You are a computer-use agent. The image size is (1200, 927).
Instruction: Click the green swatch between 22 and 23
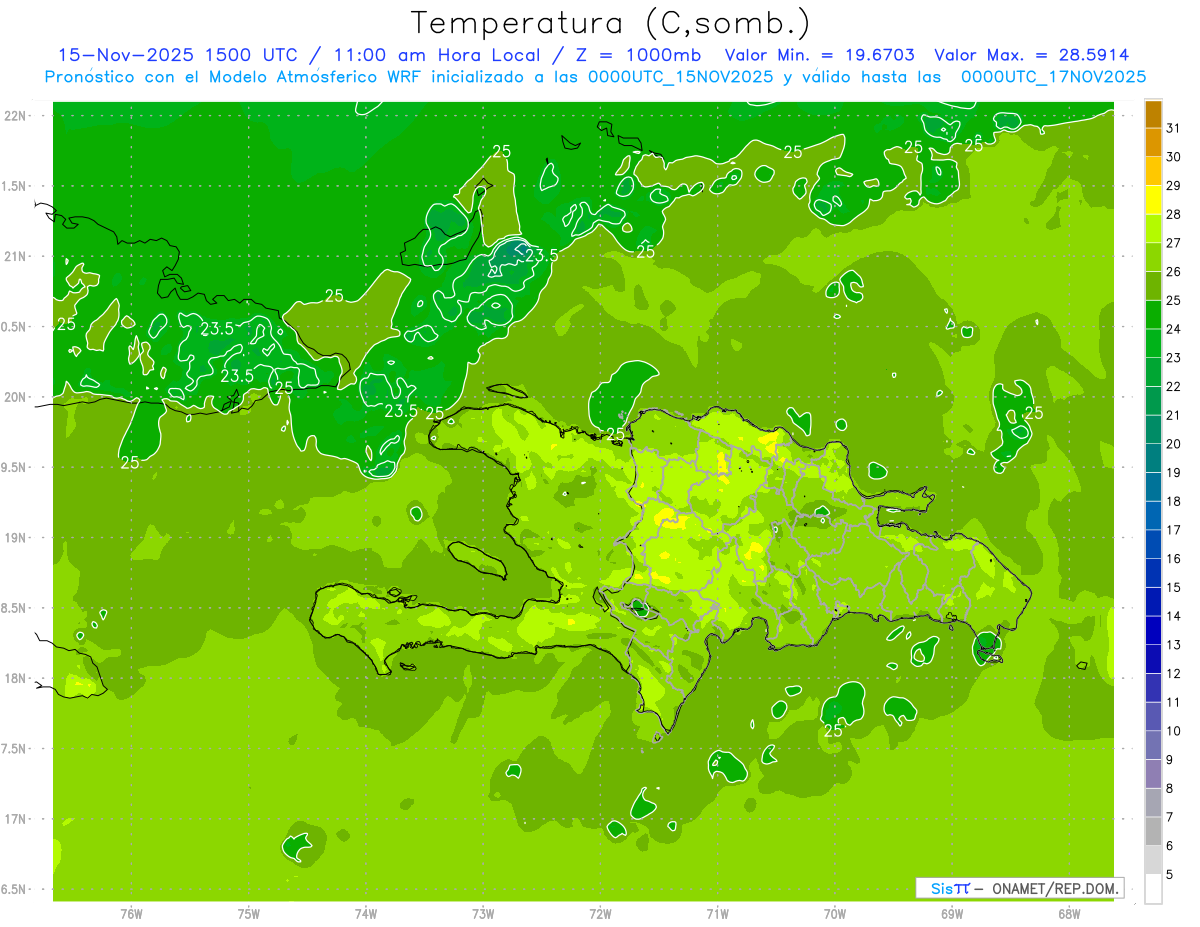tap(1153, 372)
